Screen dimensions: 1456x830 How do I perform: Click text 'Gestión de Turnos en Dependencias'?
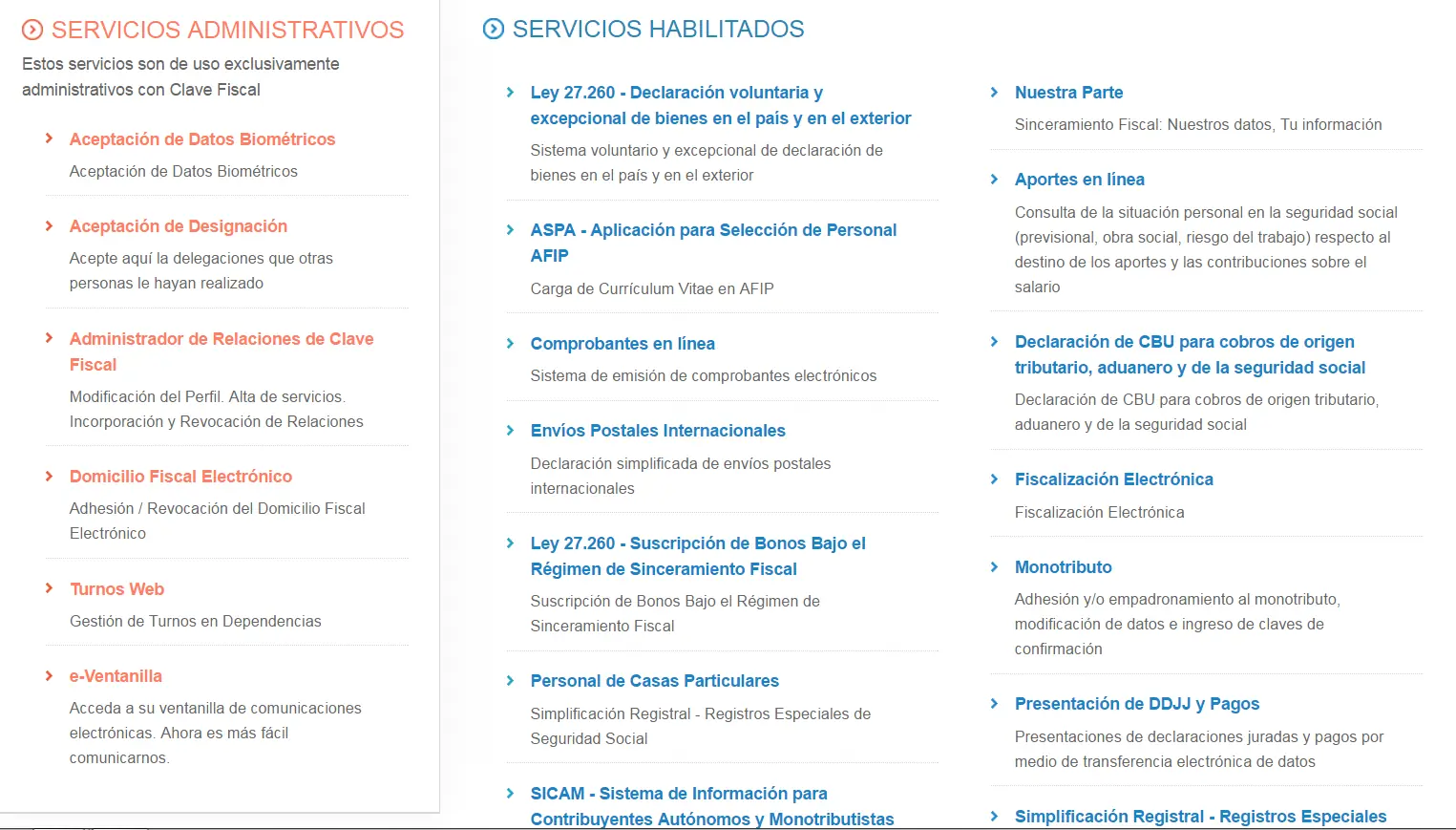(x=196, y=622)
